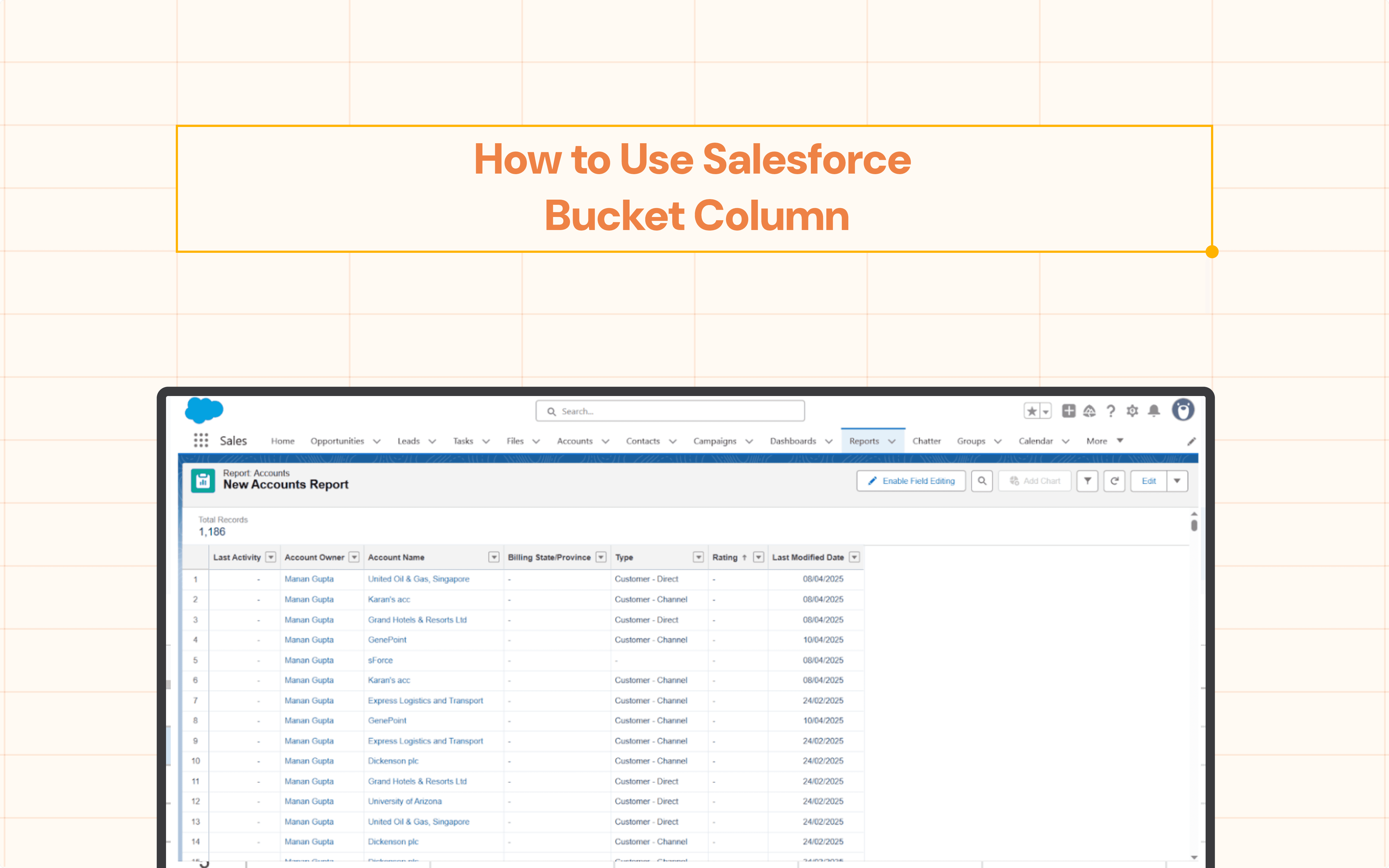Open Grand Hotels & Resorts Ltd in row 3
The image size is (1389, 868).
pyautogui.click(x=417, y=620)
